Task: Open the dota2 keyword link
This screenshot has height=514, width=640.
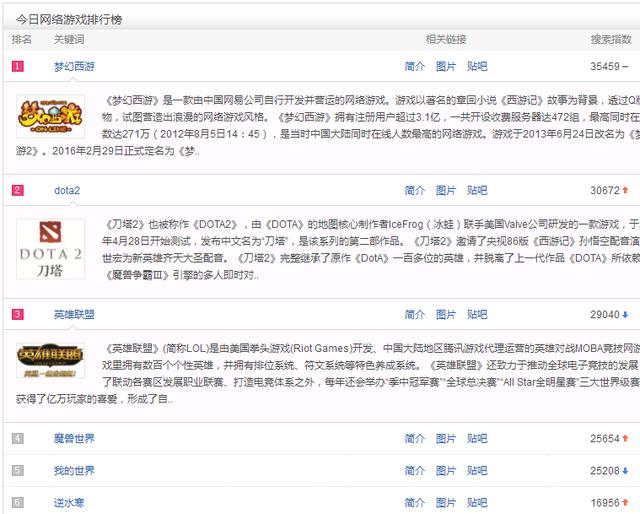Action: [x=67, y=190]
